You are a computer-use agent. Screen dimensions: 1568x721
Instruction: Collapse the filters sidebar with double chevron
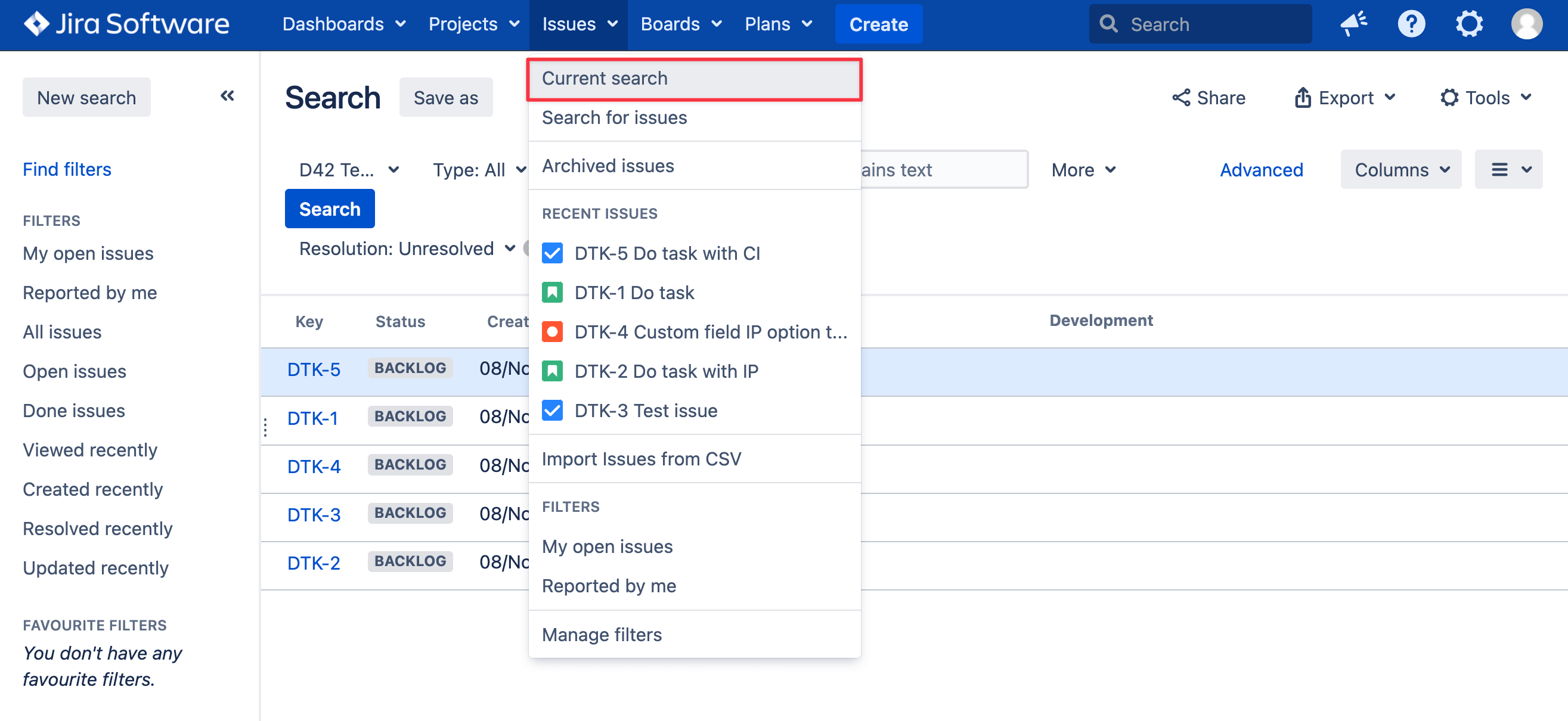(x=227, y=96)
